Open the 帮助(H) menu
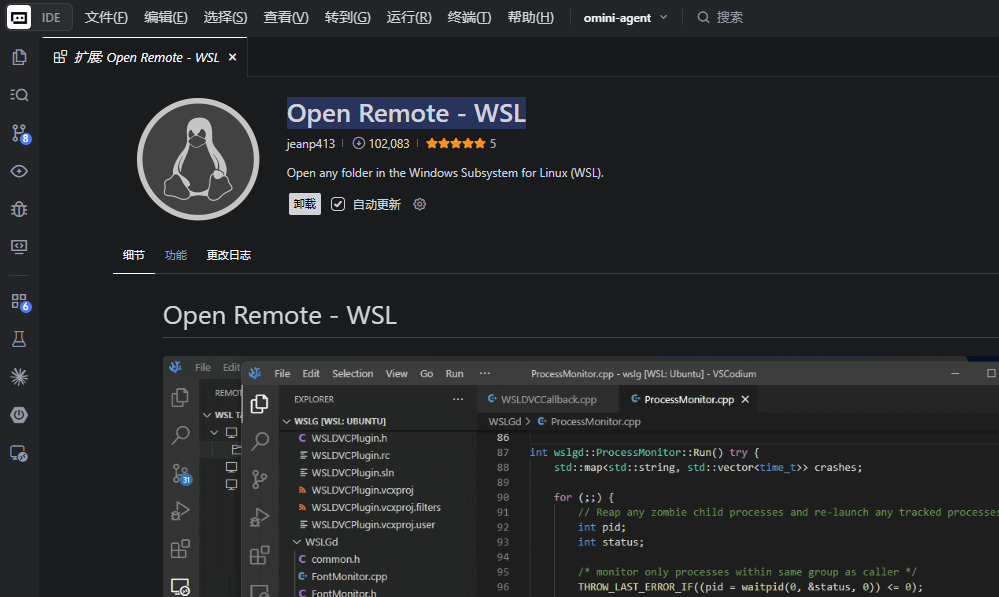 531,17
